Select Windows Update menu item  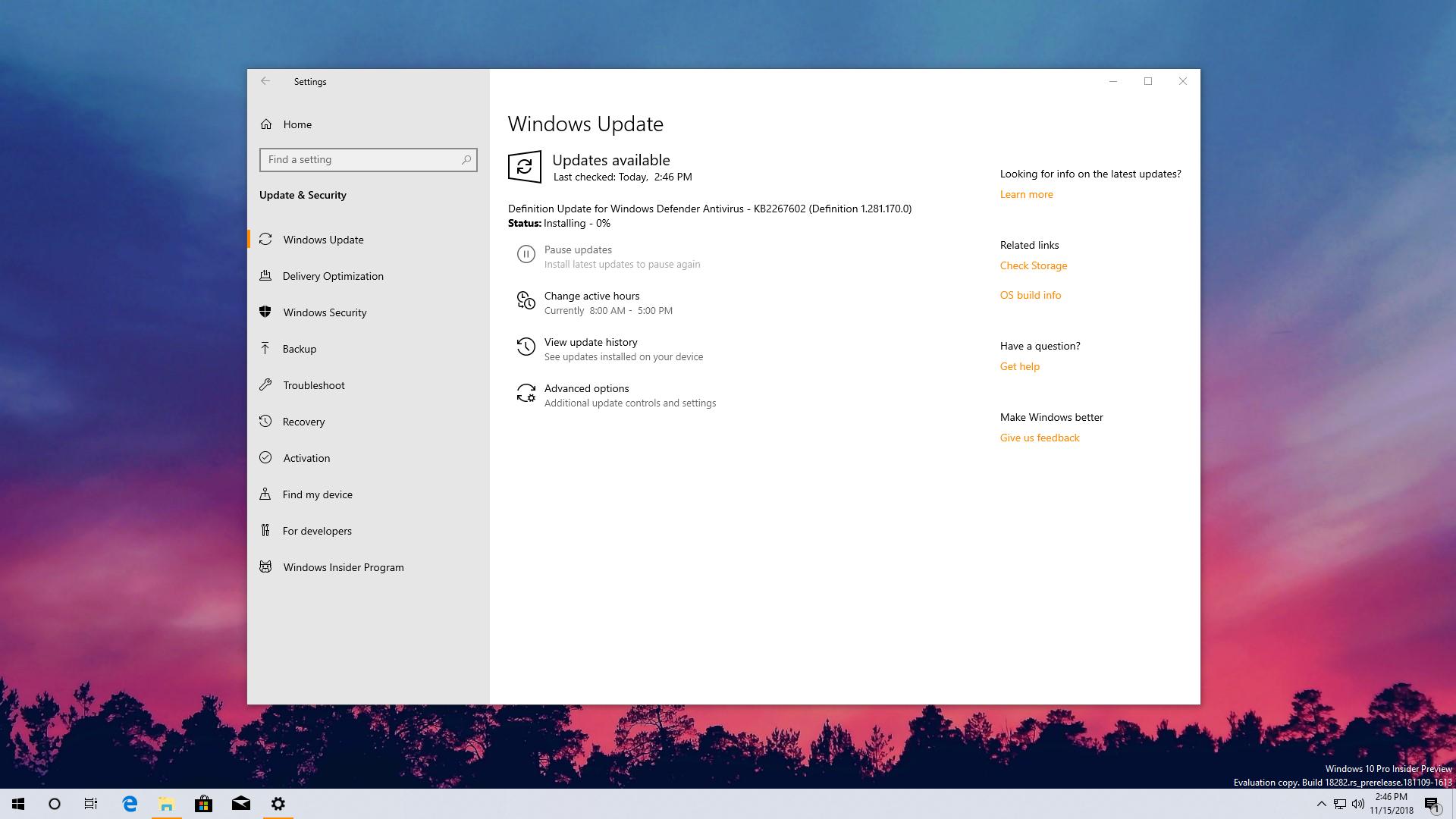pos(323,239)
